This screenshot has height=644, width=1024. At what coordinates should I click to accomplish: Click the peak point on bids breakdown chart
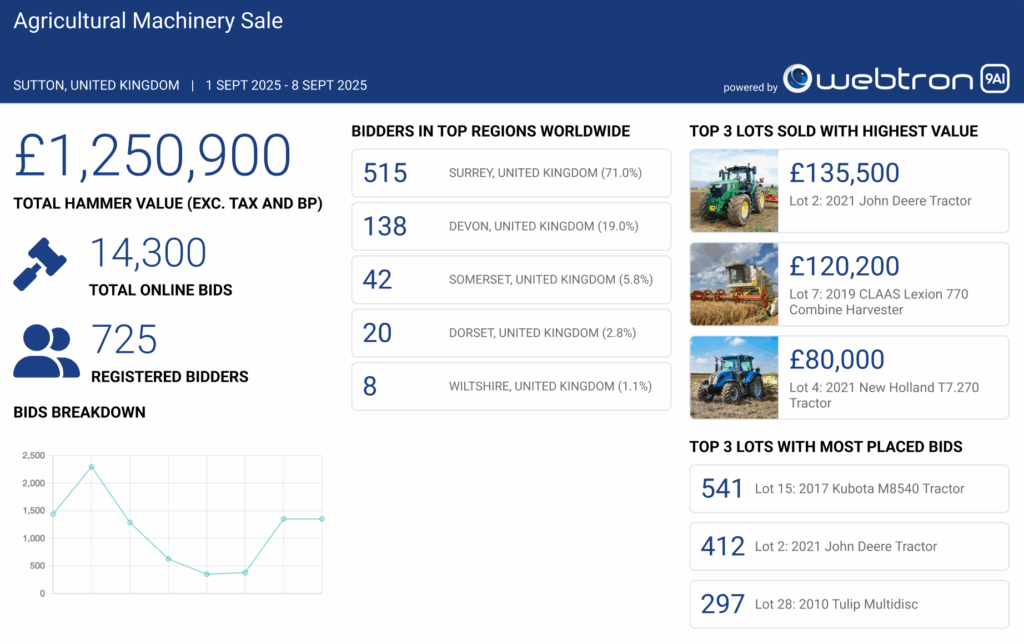pos(91,467)
